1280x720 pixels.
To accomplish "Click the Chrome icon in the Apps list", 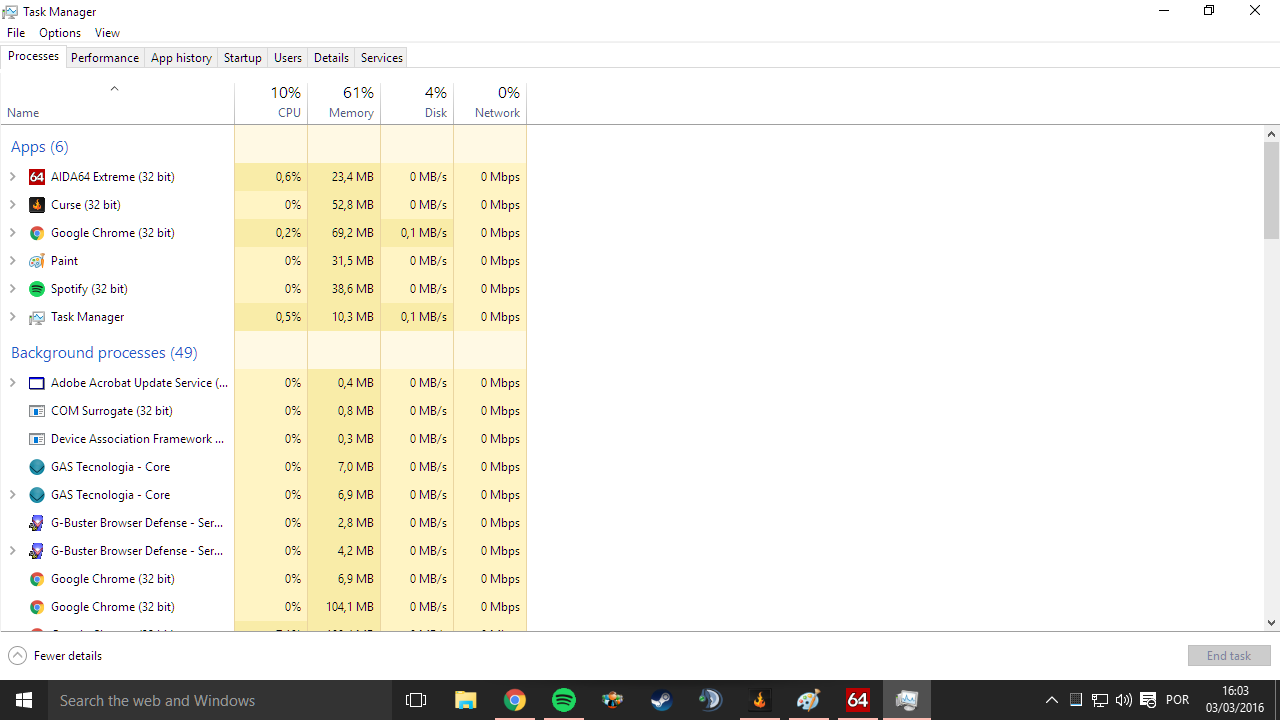I will [37, 233].
